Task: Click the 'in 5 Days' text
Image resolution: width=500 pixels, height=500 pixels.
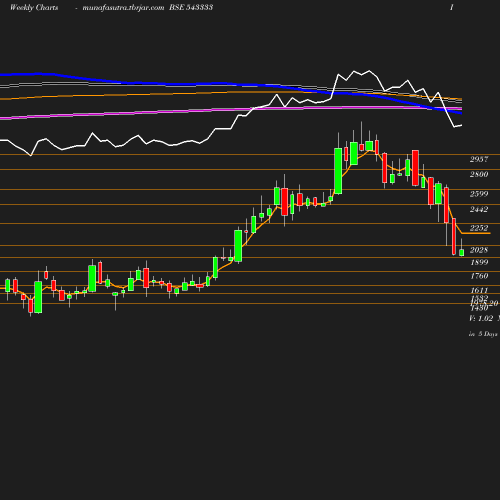Action: point(483,334)
